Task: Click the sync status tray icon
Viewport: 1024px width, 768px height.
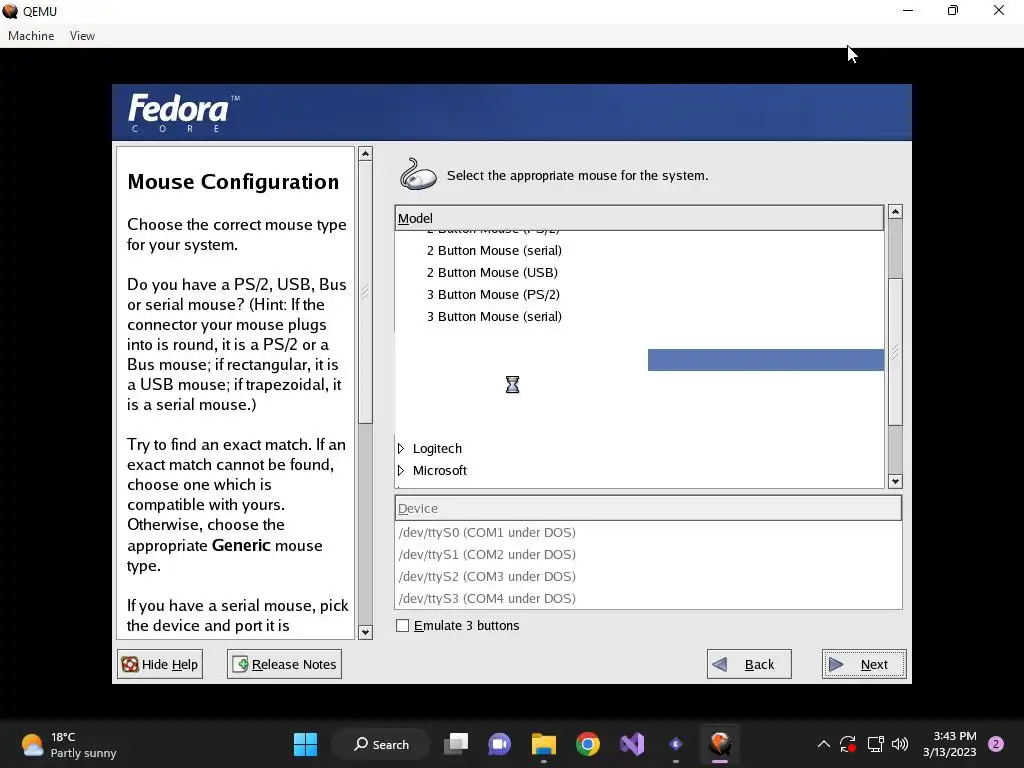Action: [x=848, y=744]
